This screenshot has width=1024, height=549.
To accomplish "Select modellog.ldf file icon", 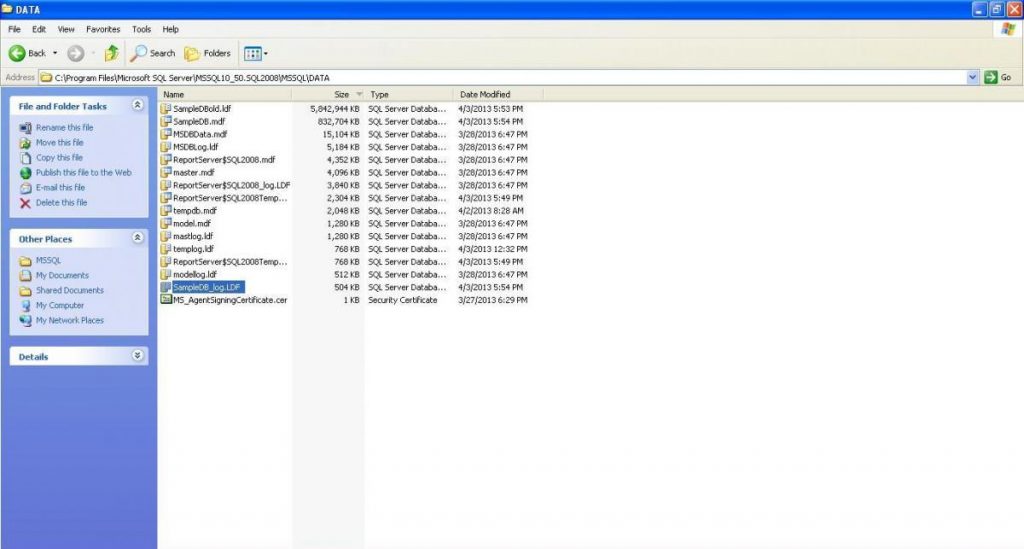I will click(x=166, y=274).
